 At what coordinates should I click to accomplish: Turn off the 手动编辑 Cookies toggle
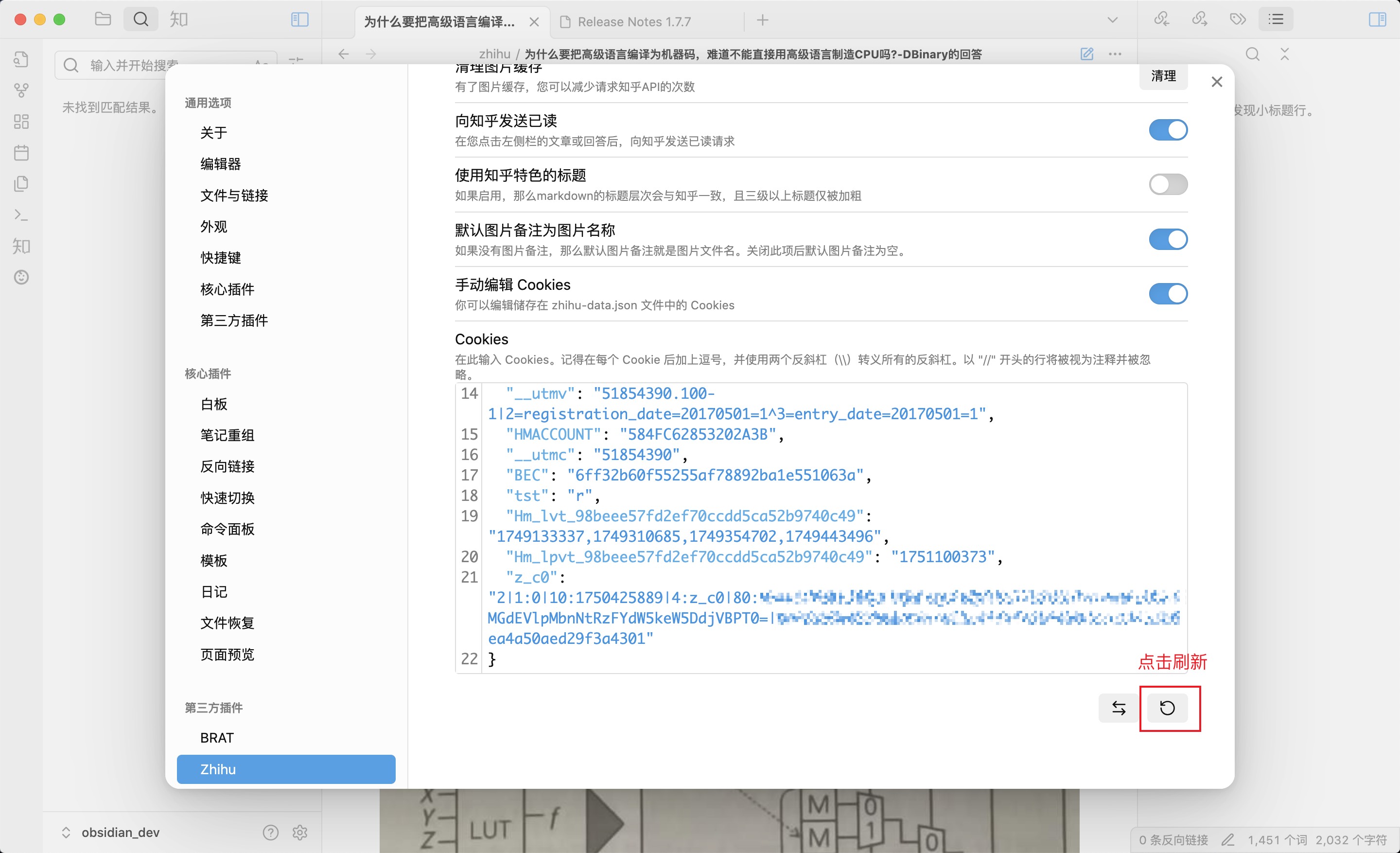[1168, 294]
